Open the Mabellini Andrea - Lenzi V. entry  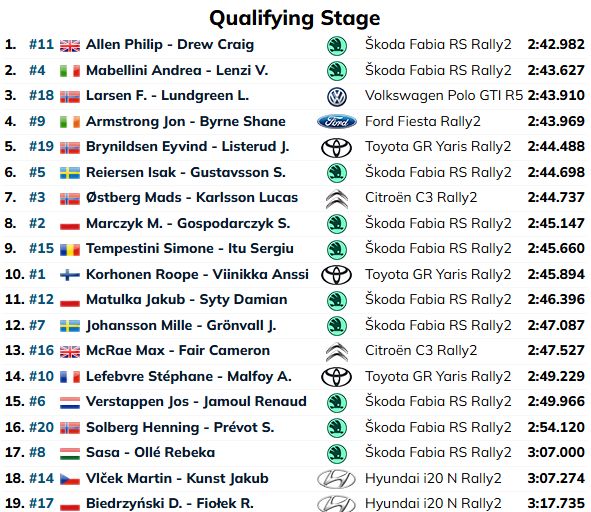tap(177, 71)
